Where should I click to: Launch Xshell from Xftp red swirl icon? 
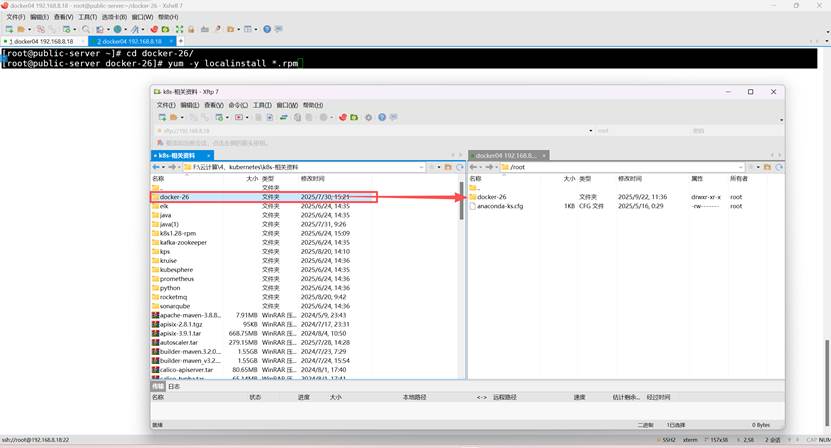click(343, 117)
